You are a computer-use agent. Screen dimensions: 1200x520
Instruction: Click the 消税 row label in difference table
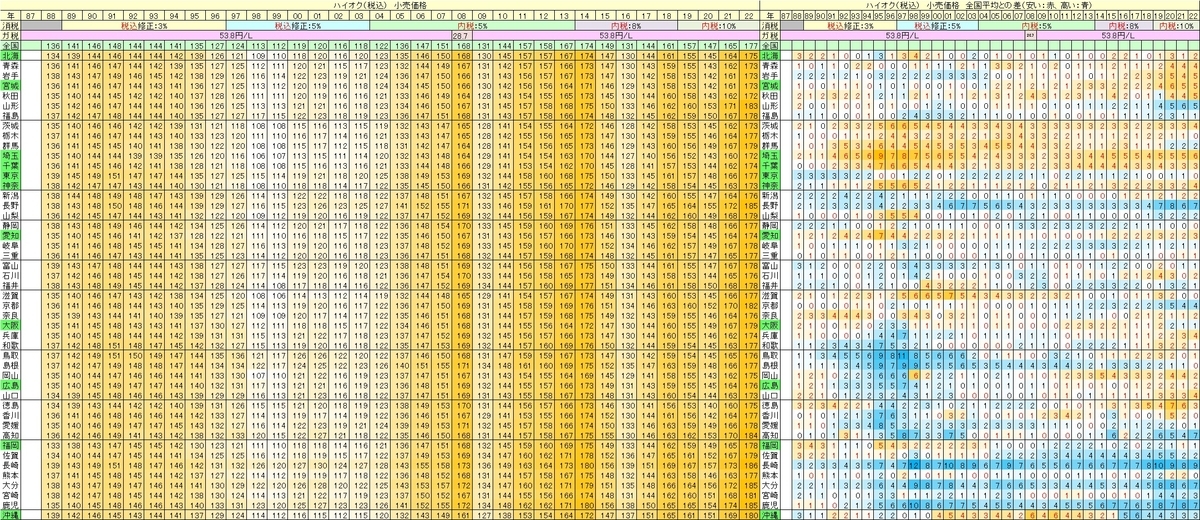point(770,24)
